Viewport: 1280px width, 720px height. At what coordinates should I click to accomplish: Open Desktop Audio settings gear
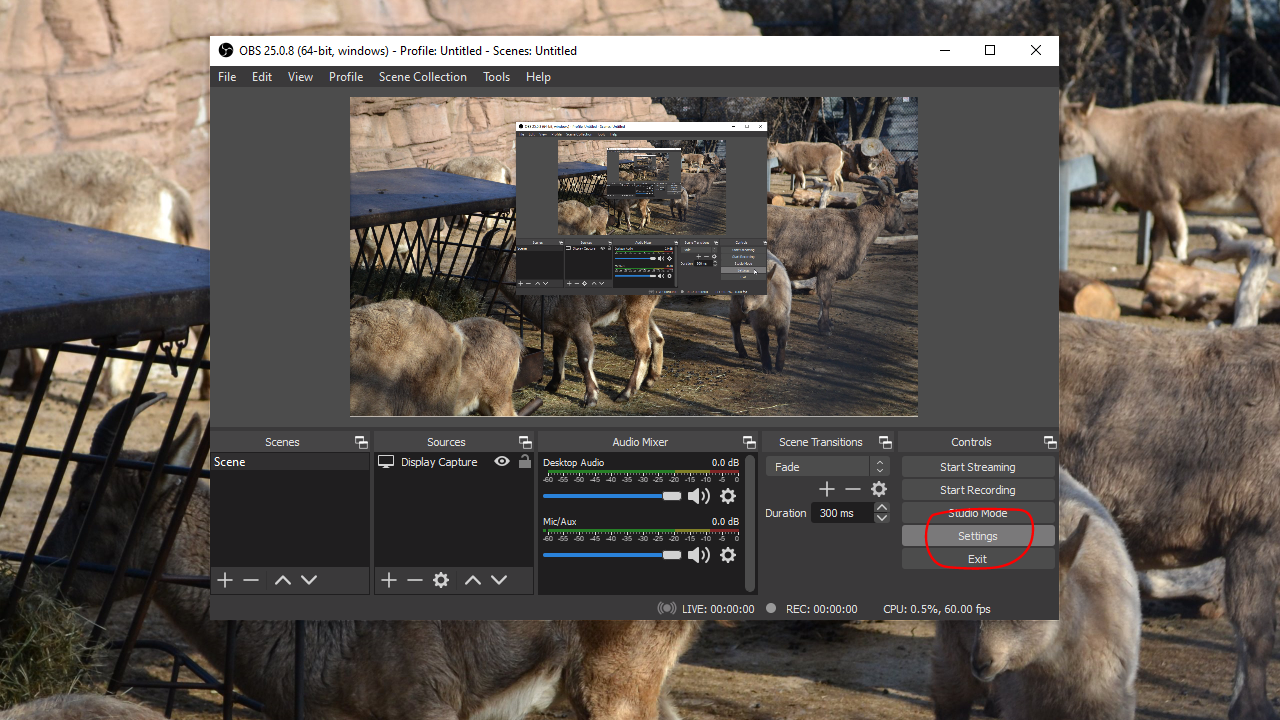[728, 497]
